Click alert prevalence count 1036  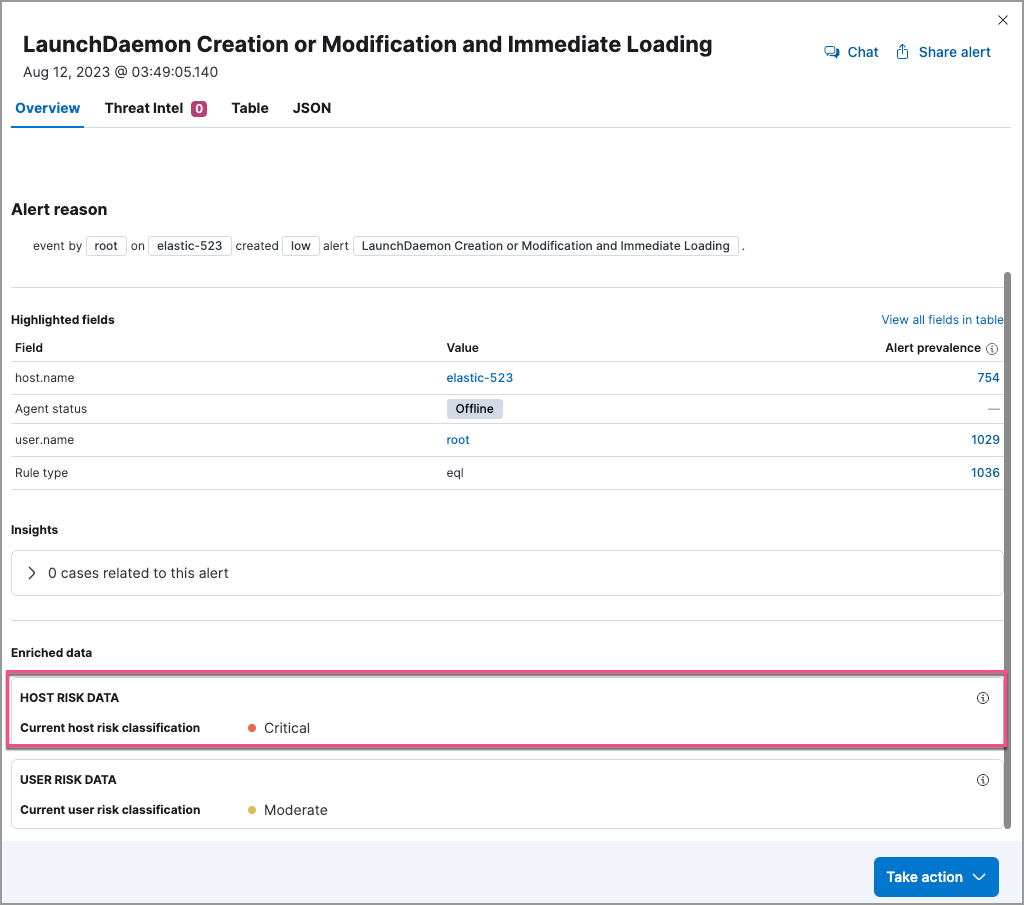tap(985, 473)
